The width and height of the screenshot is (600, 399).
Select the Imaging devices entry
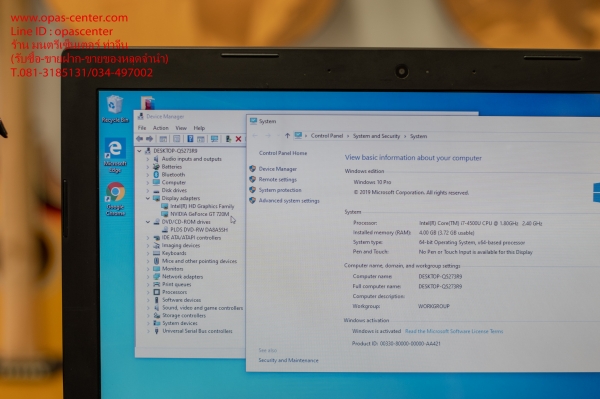pos(181,245)
